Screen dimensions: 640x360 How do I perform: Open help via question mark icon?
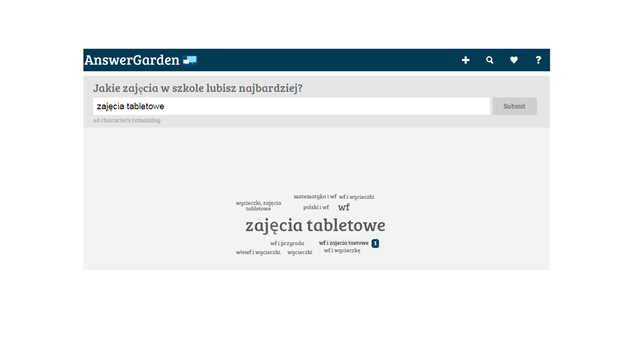coord(538,60)
